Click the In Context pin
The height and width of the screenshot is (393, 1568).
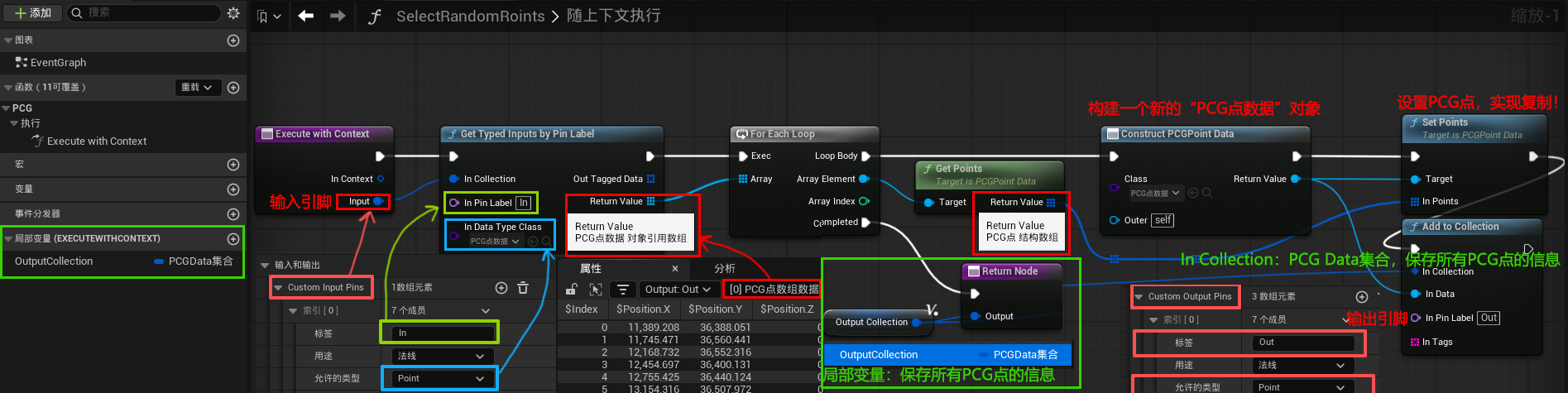click(381, 179)
